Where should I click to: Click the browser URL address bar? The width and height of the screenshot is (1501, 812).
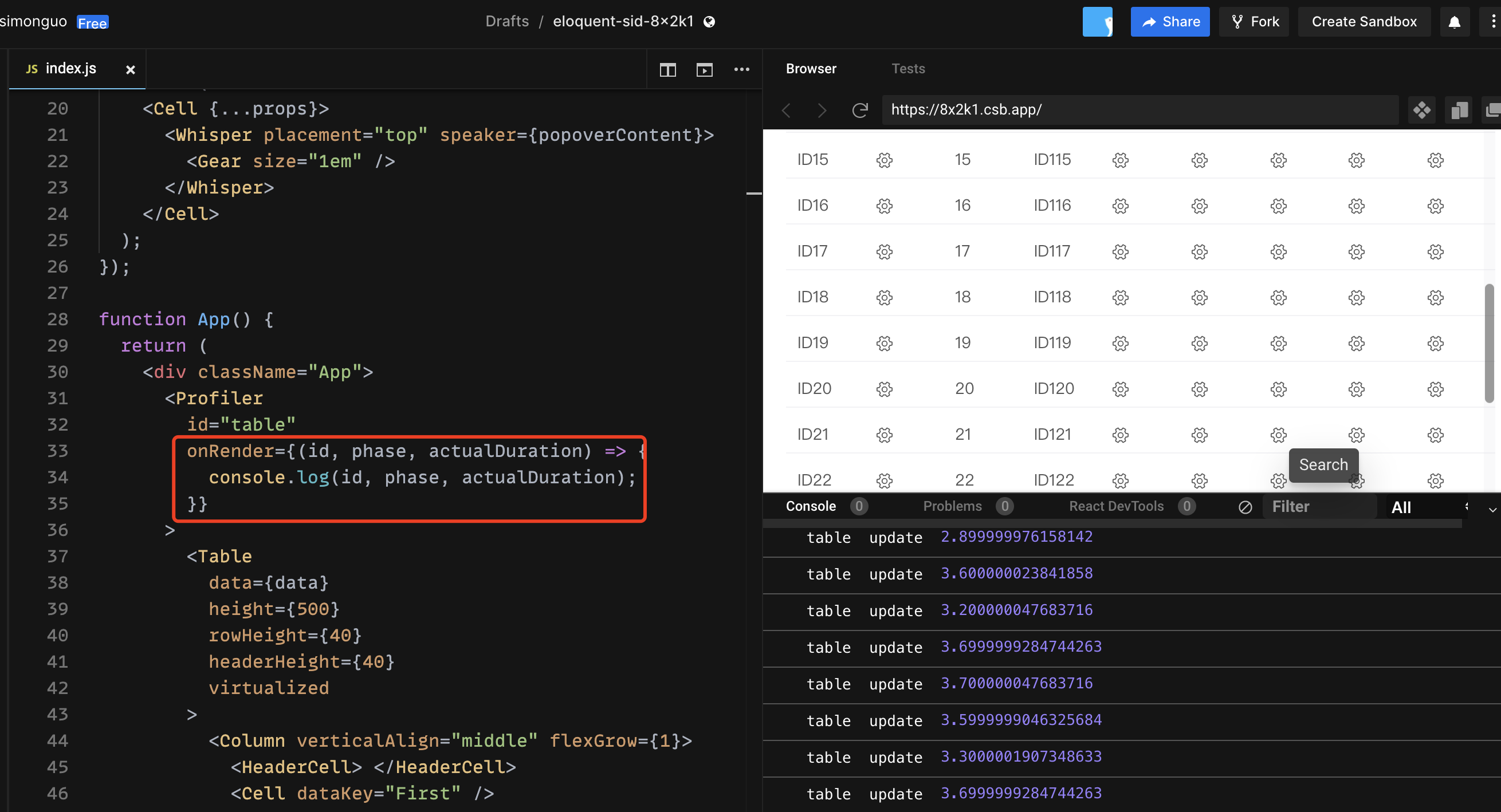pyautogui.click(x=1107, y=109)
